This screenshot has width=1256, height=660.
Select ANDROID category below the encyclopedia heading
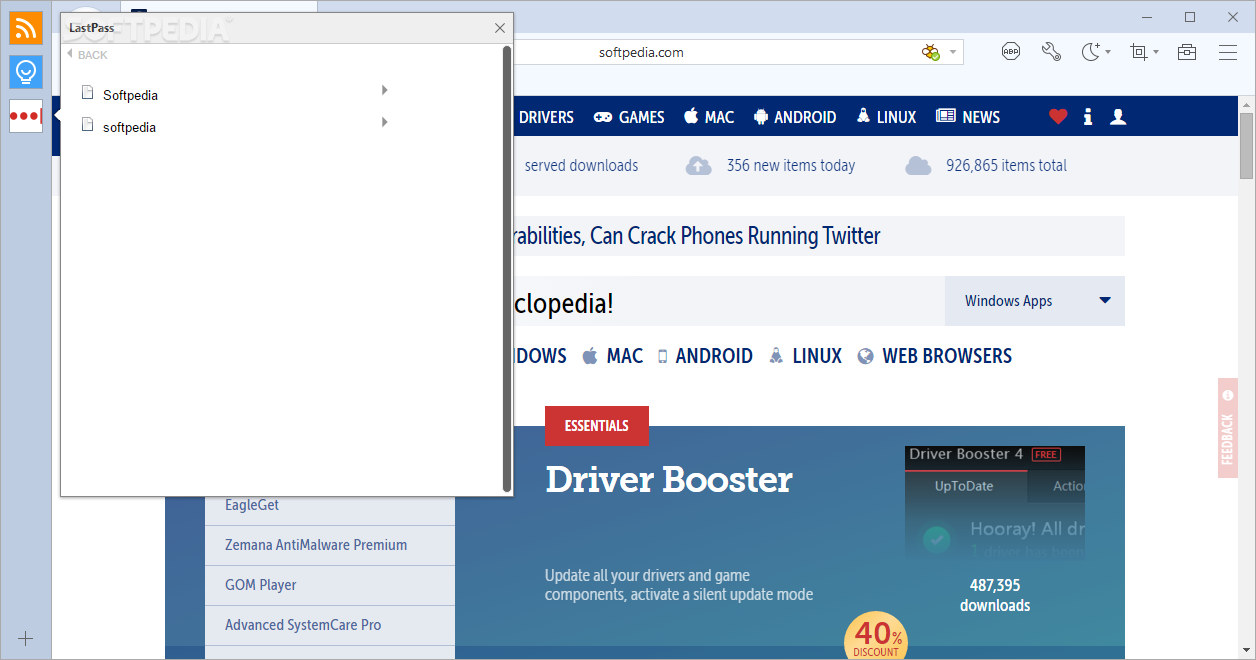click(705, 356)
